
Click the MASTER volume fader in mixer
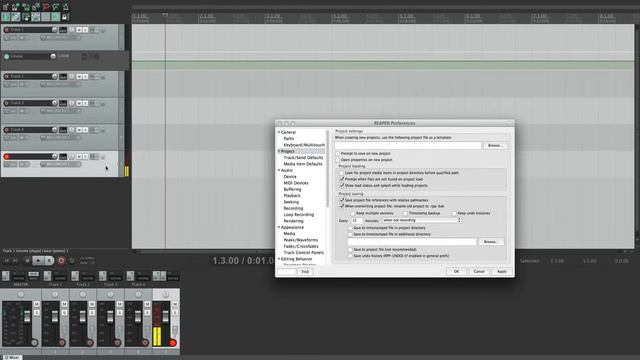click(x=27, y=317)
